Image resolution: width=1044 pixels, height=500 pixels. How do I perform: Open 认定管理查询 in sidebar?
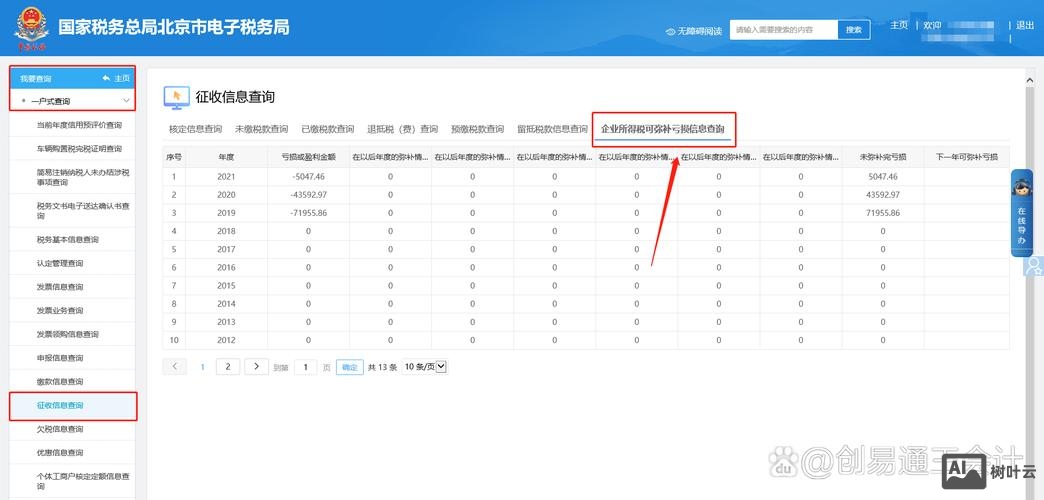60,264
